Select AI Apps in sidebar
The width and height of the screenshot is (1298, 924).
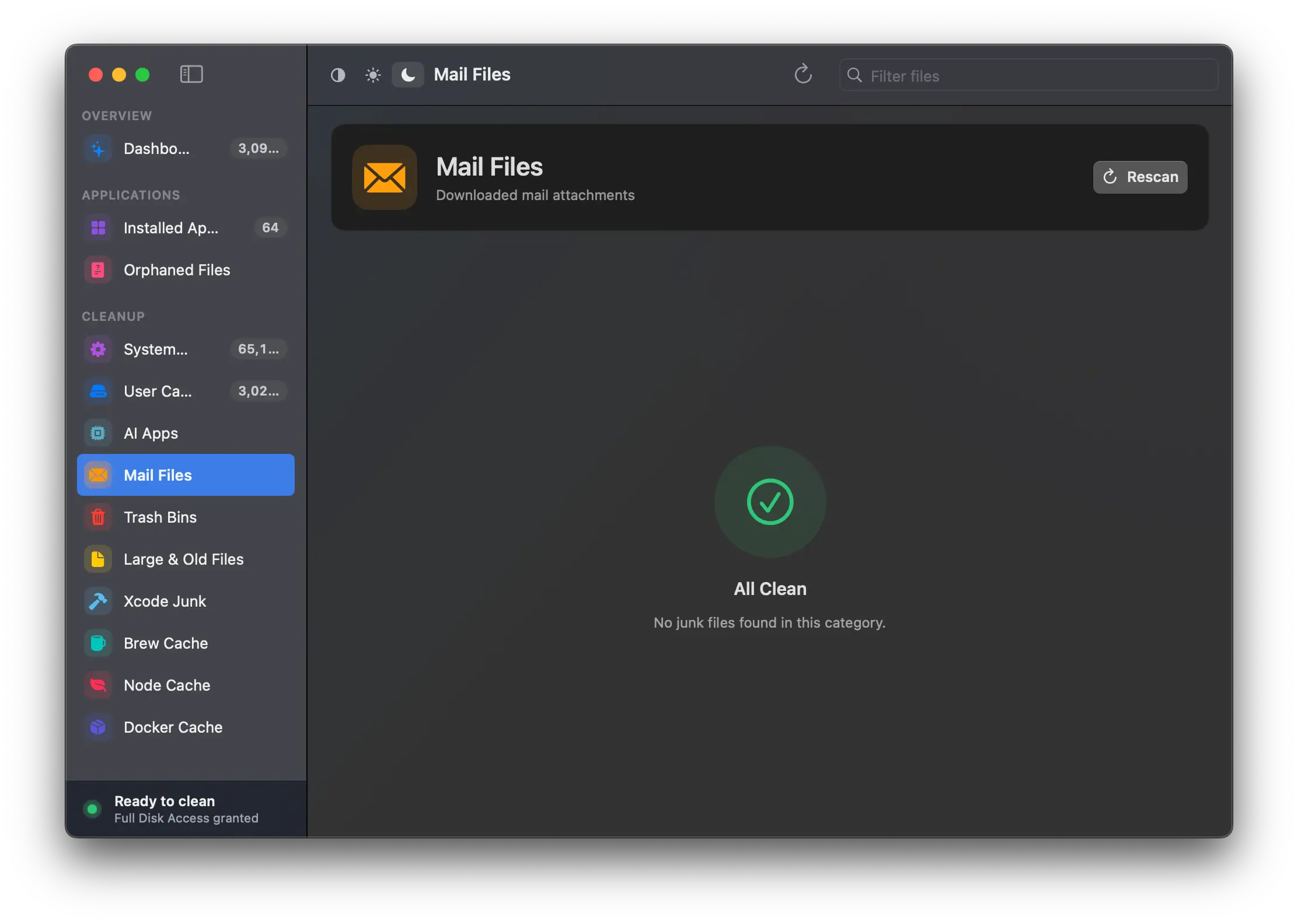tap(186, 433)
